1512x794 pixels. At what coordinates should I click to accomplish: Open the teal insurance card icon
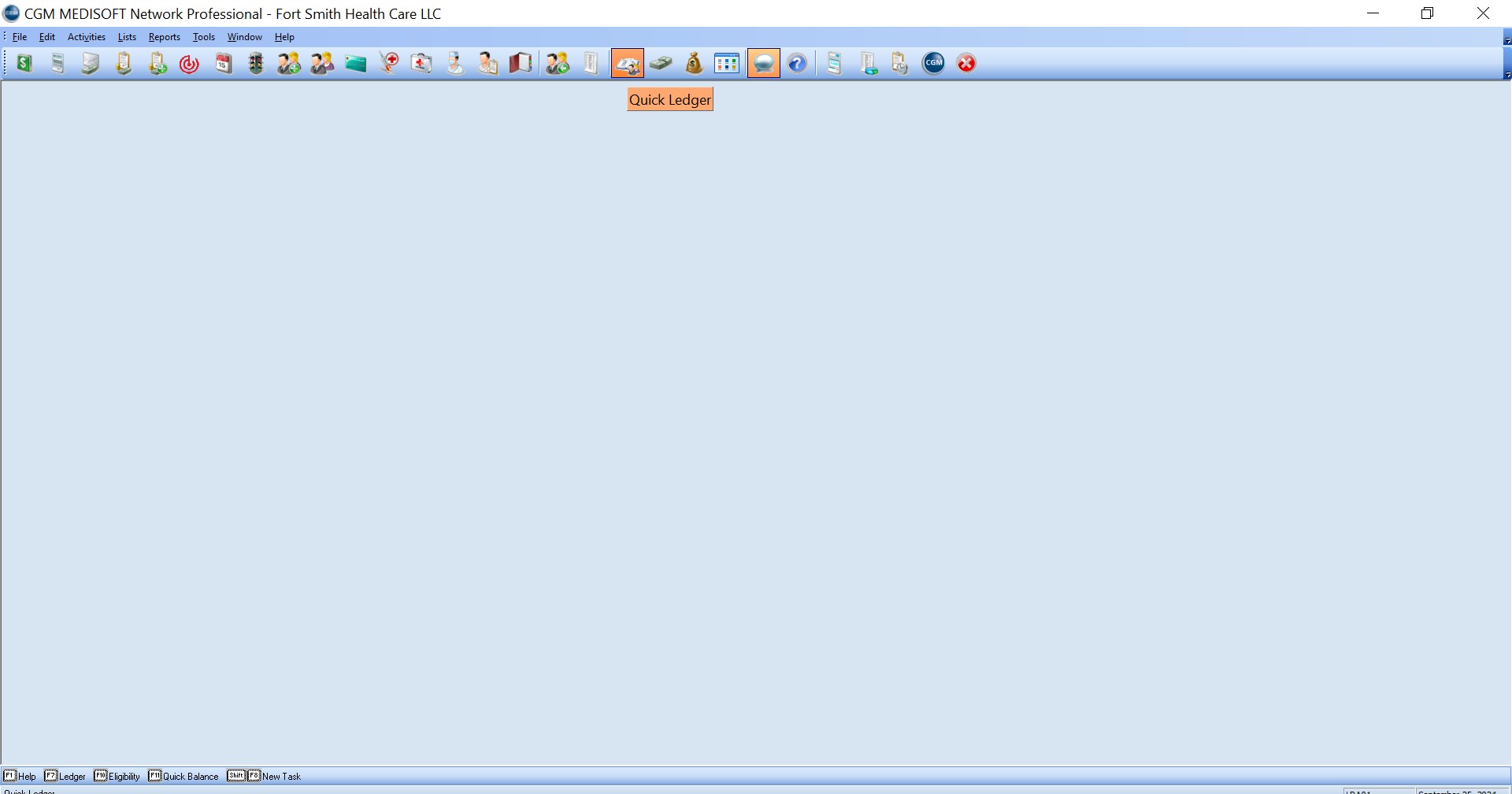(x=355, y=63)
